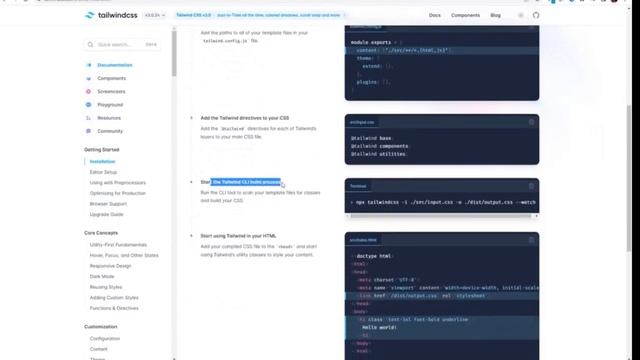
Task: Click the Terminal code horizontal scrollbar
Action: coord(440,216)
